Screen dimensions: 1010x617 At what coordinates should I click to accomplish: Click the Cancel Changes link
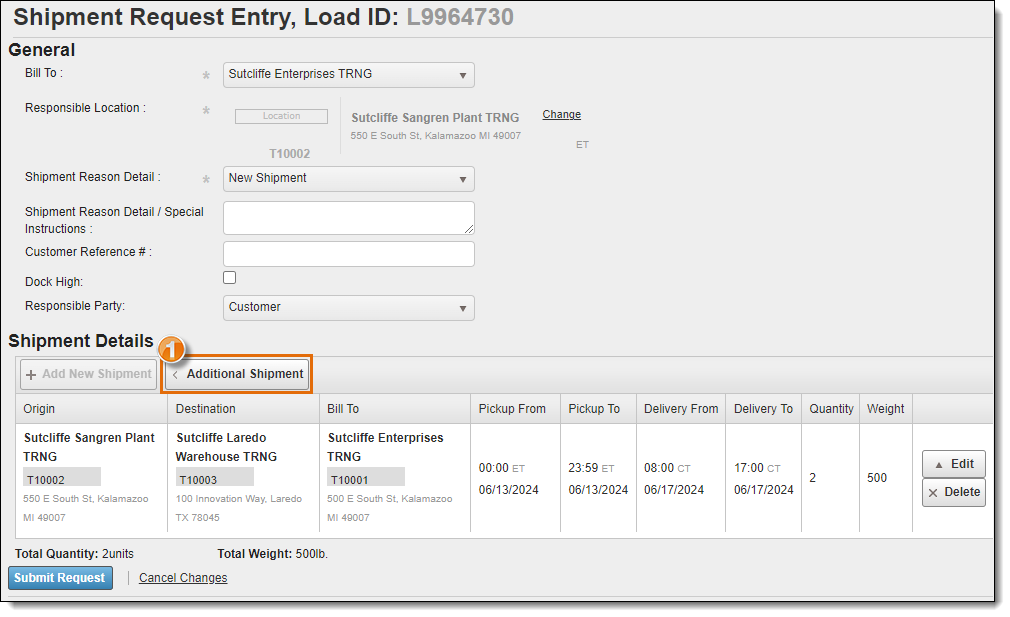183,578
